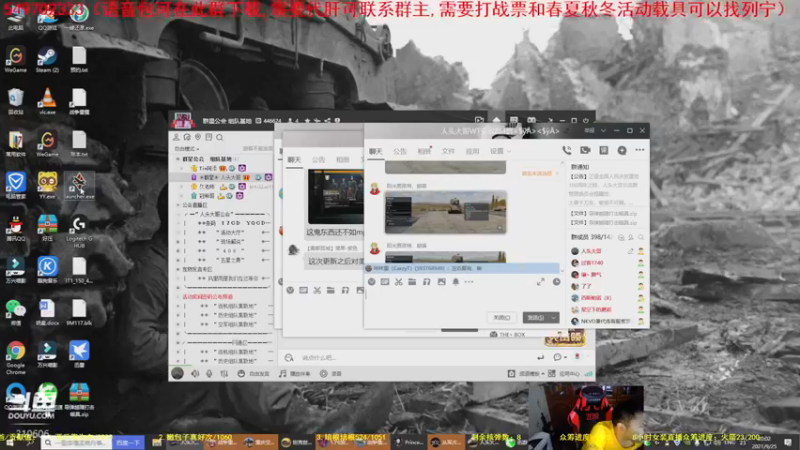Switch to the 文件 tab in front window
This screenshot has width=800, height=450.
448,152
